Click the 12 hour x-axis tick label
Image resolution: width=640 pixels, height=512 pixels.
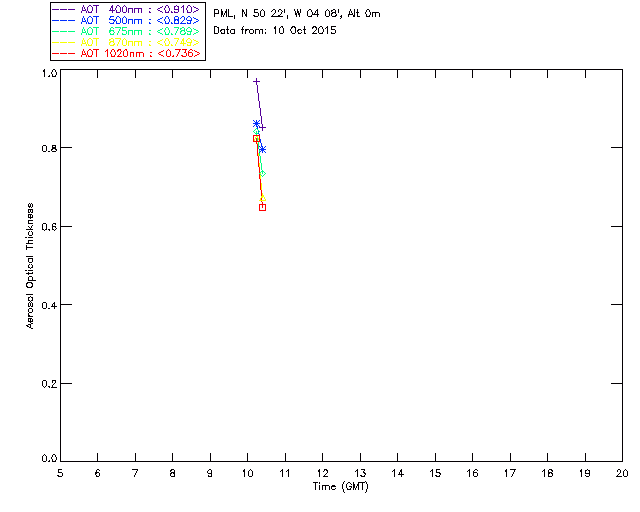(x=322, y=473)
